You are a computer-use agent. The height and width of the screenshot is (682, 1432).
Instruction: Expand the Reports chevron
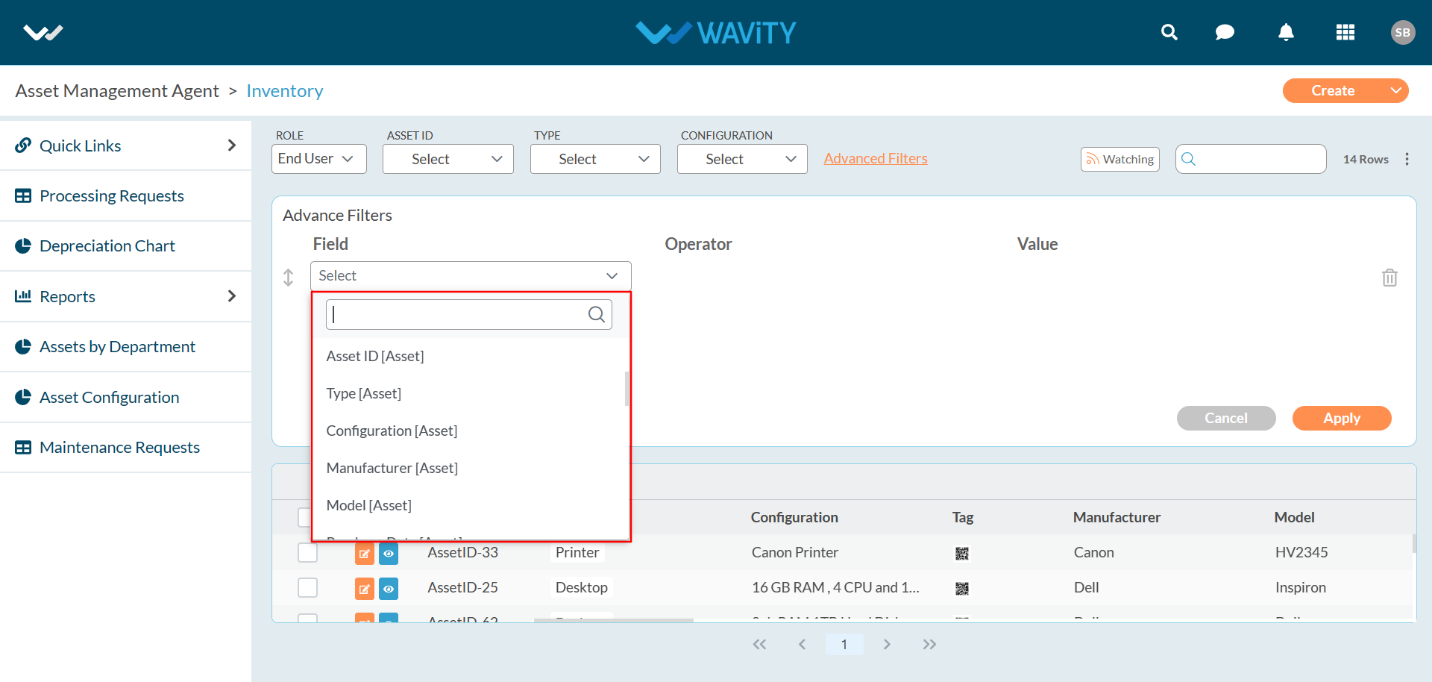pos(232,296)
